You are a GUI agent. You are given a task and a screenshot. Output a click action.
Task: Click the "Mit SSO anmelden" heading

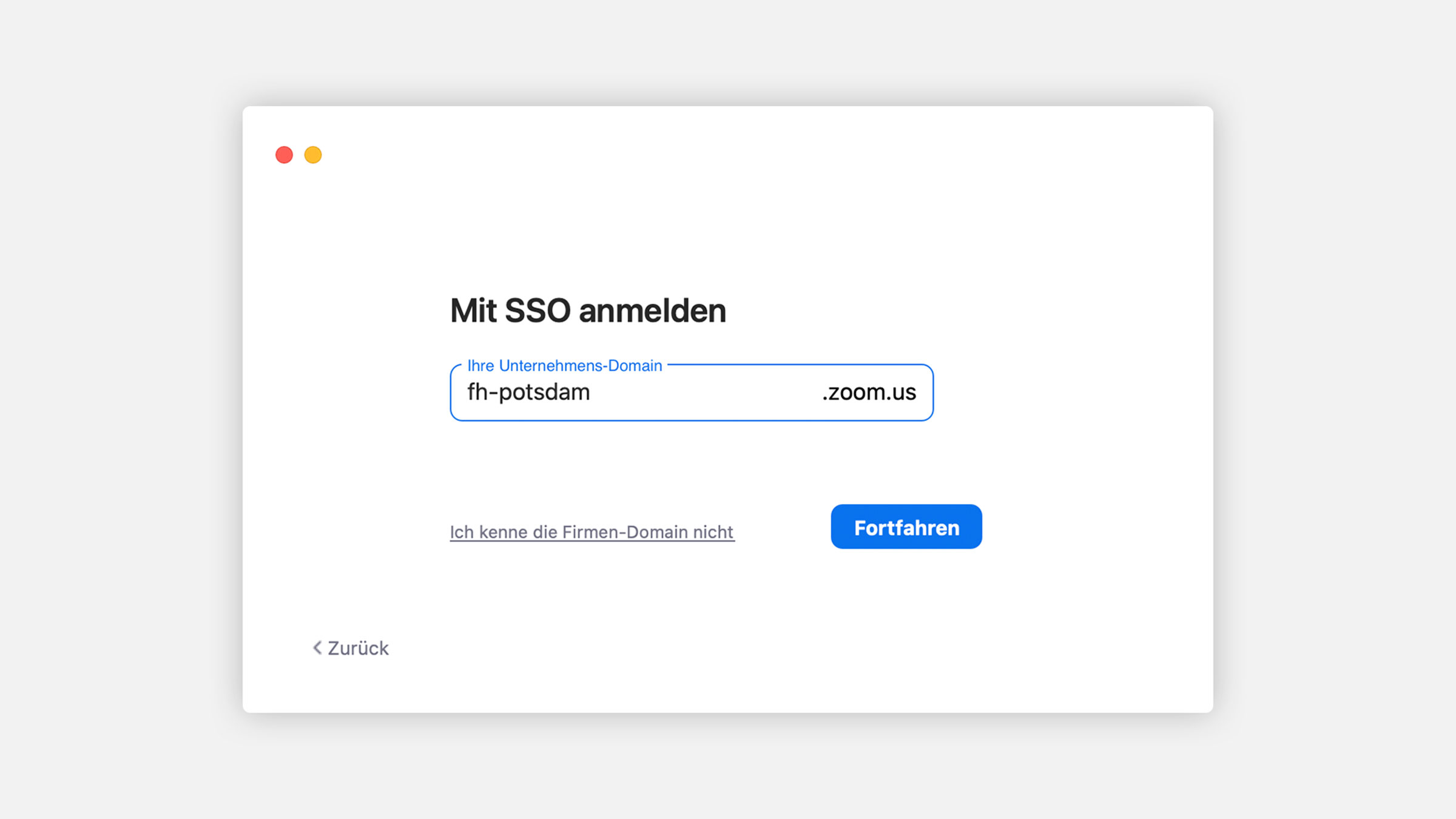[587, 311]
